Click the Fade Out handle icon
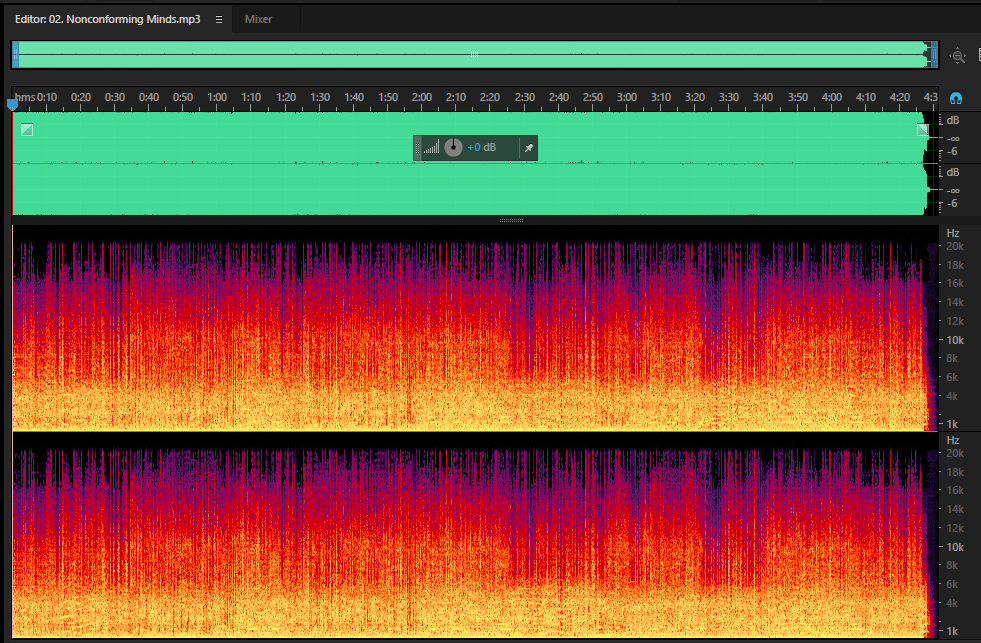This screenshot has width=981, height=643. pyautogui.click(x=923, y=130)
